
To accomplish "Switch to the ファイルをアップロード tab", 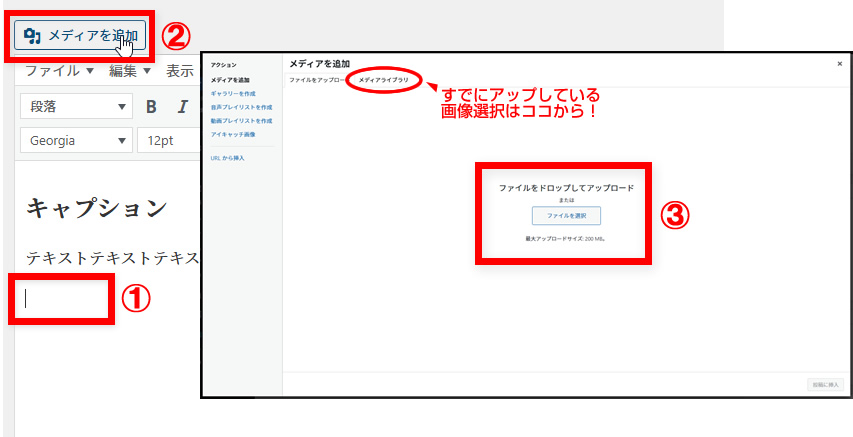I will pos(317,79).
